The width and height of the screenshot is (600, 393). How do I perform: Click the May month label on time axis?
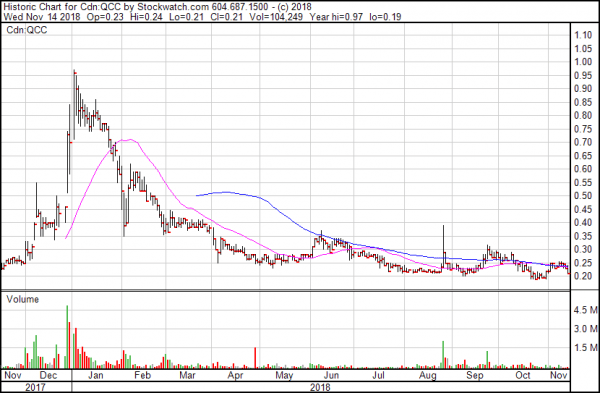pyautogui.click(x=284, y=375)
